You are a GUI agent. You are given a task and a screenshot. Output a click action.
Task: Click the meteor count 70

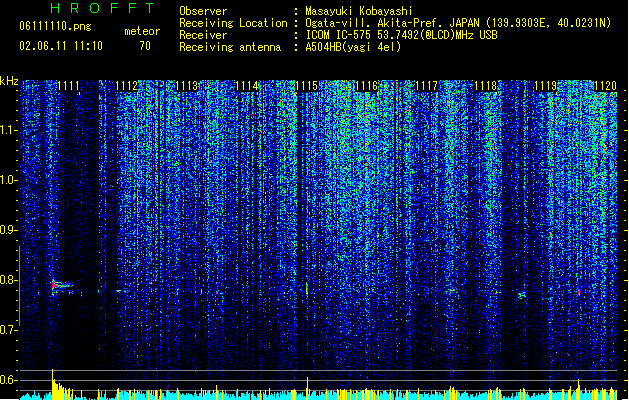[145, 46]
